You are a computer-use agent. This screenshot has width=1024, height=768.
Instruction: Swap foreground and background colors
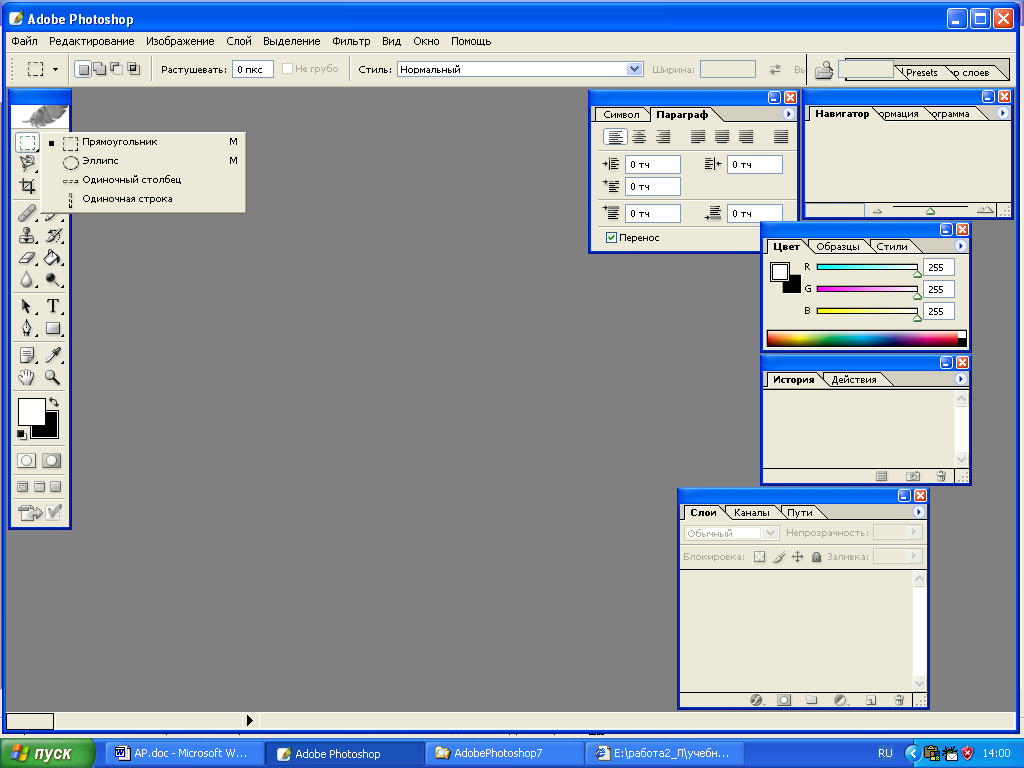coord(54,402)
